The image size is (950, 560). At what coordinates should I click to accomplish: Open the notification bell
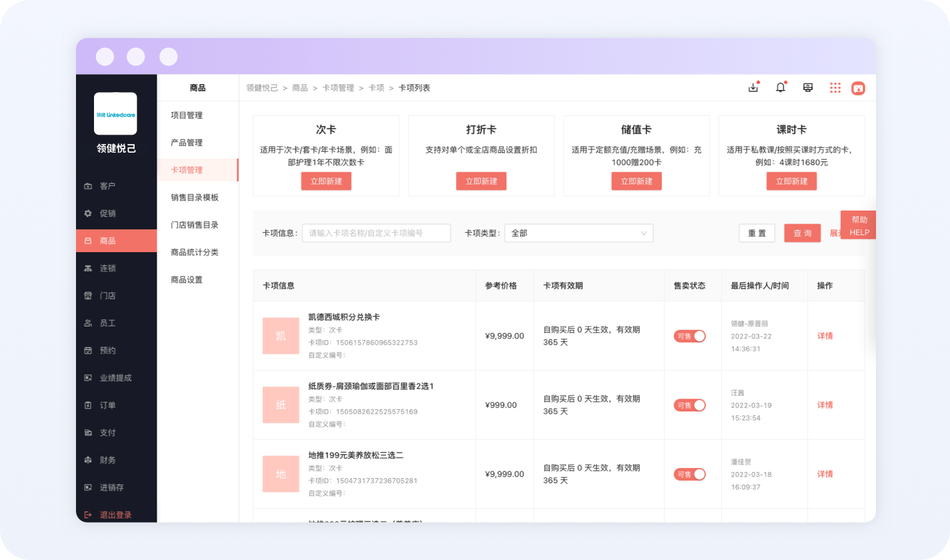(x=780, y=88)
